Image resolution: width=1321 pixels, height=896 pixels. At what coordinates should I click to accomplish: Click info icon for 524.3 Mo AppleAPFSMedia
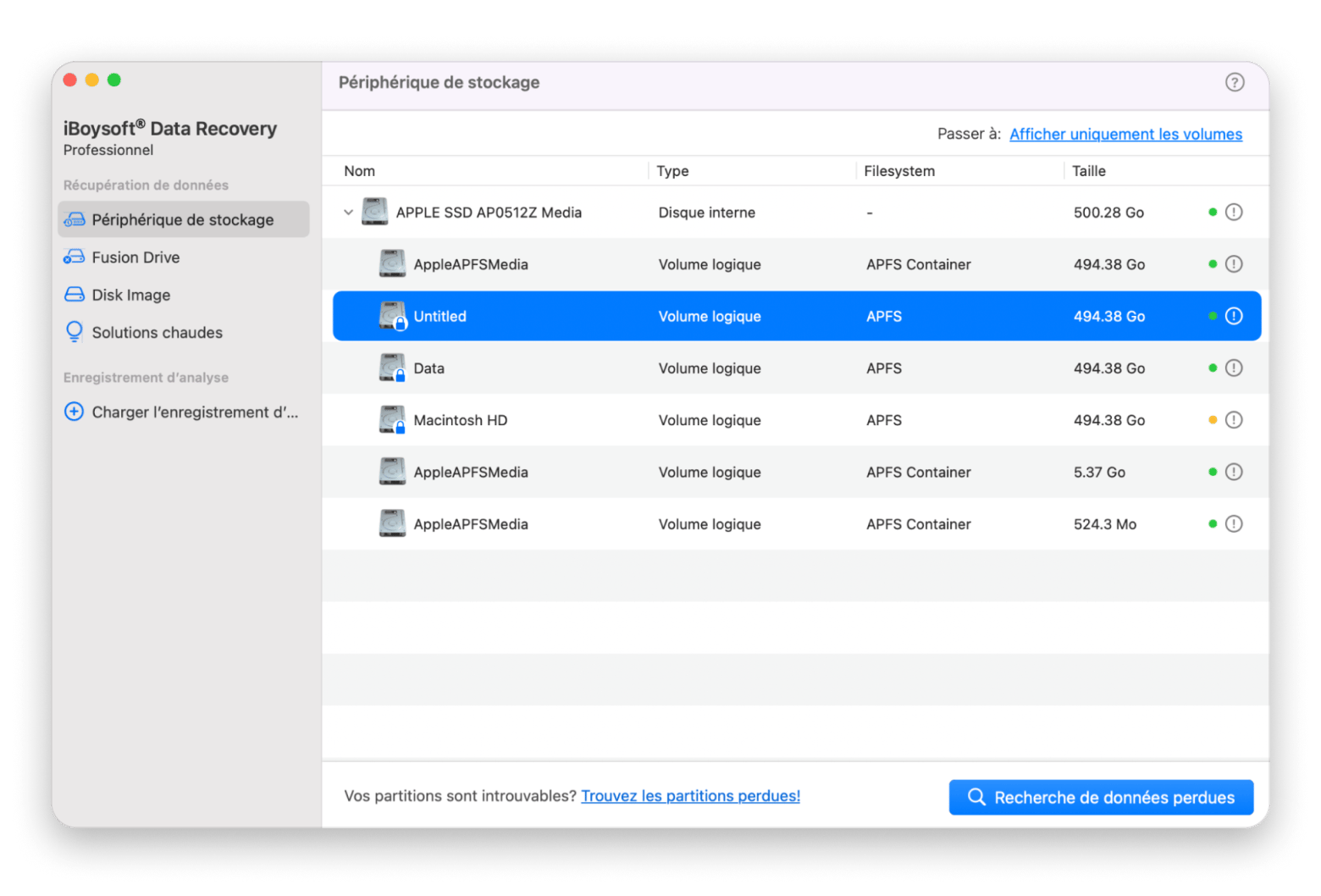point(1234,523)
